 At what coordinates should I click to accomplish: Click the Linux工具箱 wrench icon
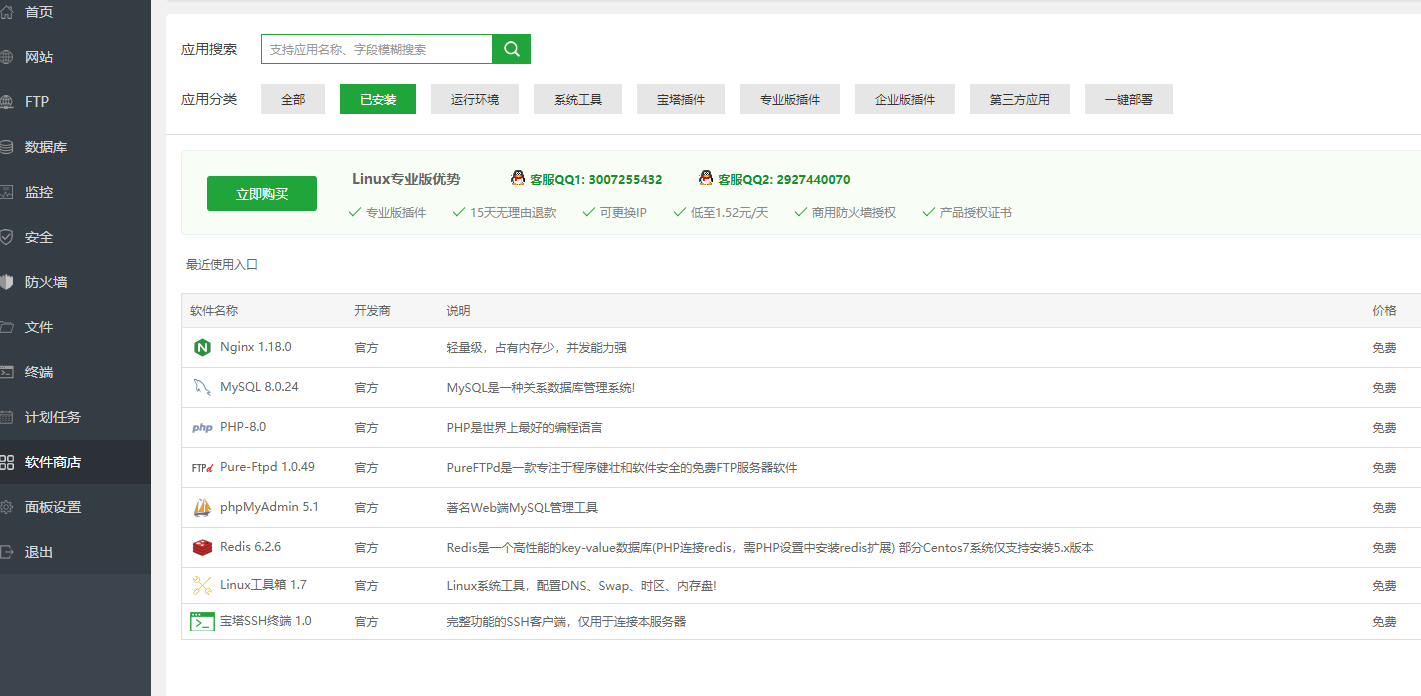point(202,585)
